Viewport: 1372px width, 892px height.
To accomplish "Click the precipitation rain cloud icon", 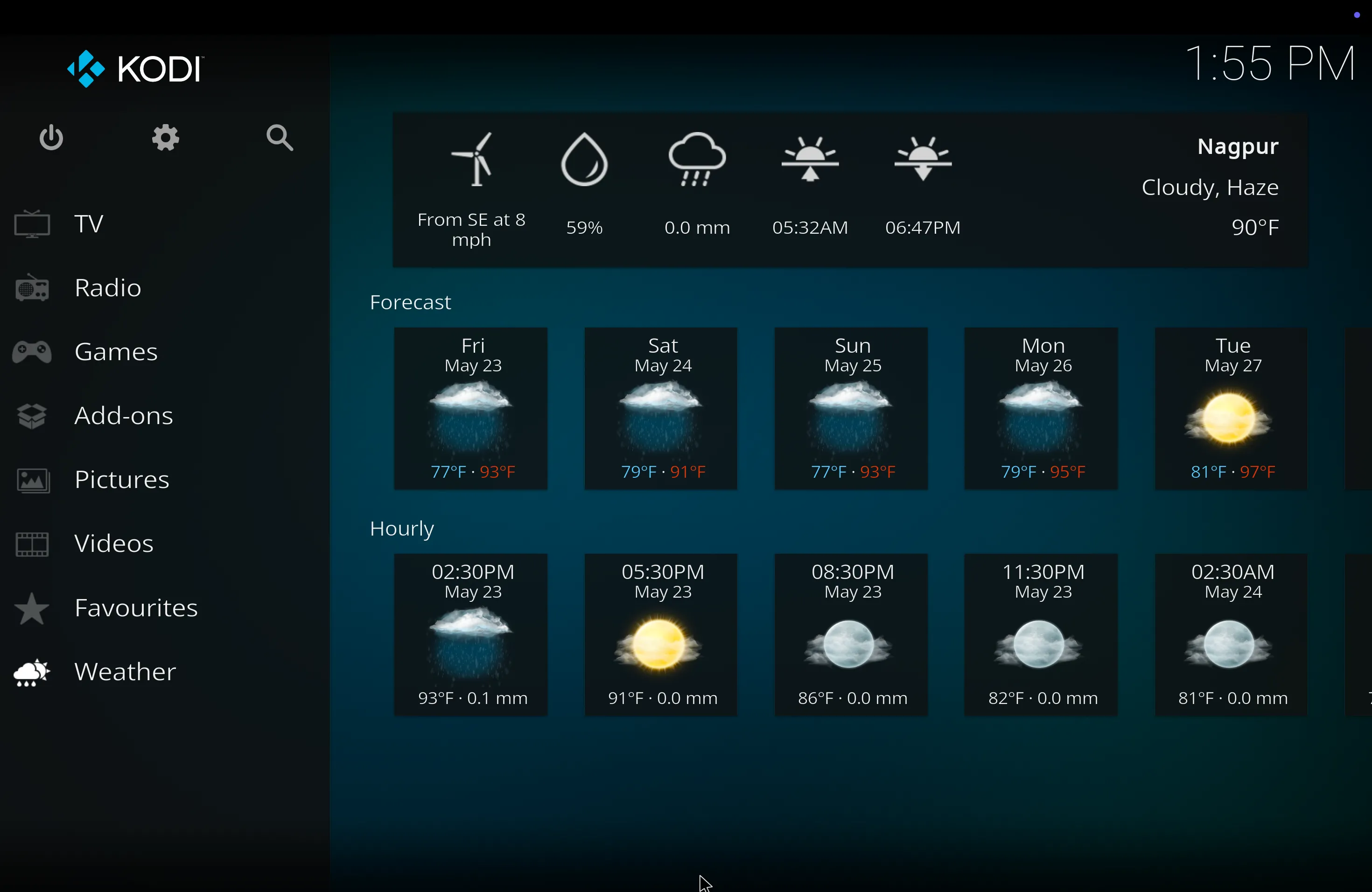I will 697,159.
